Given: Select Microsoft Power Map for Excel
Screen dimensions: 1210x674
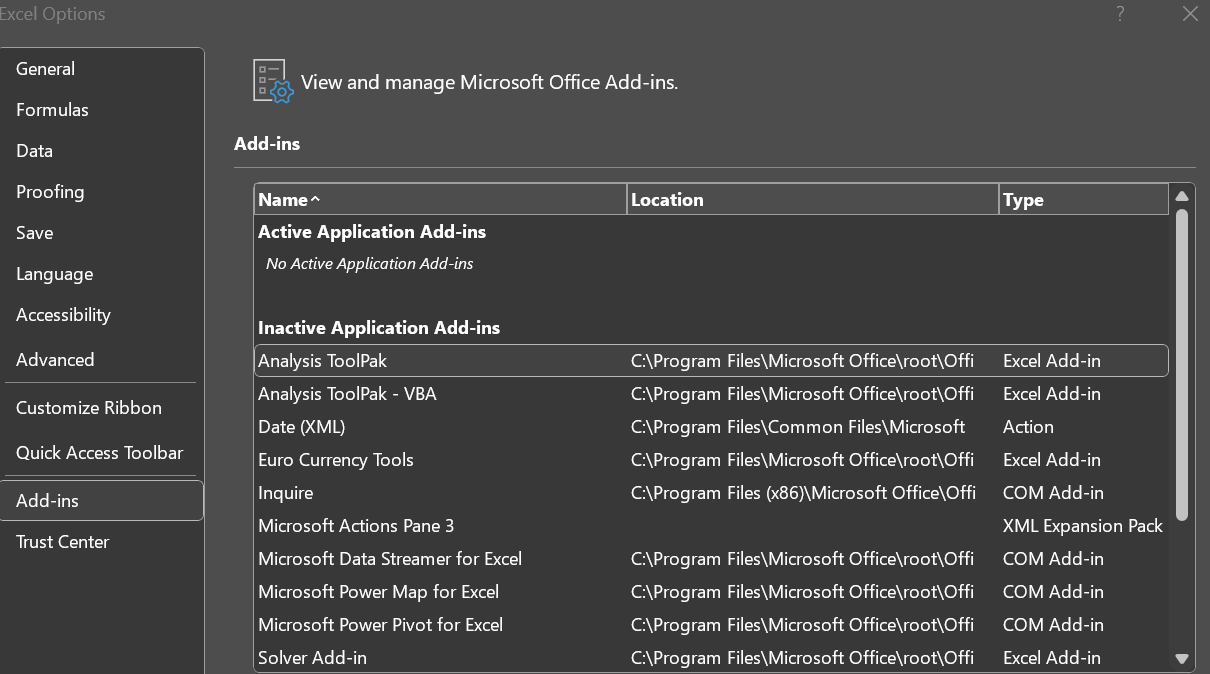Looking at the screenshot, I should 711,592.
